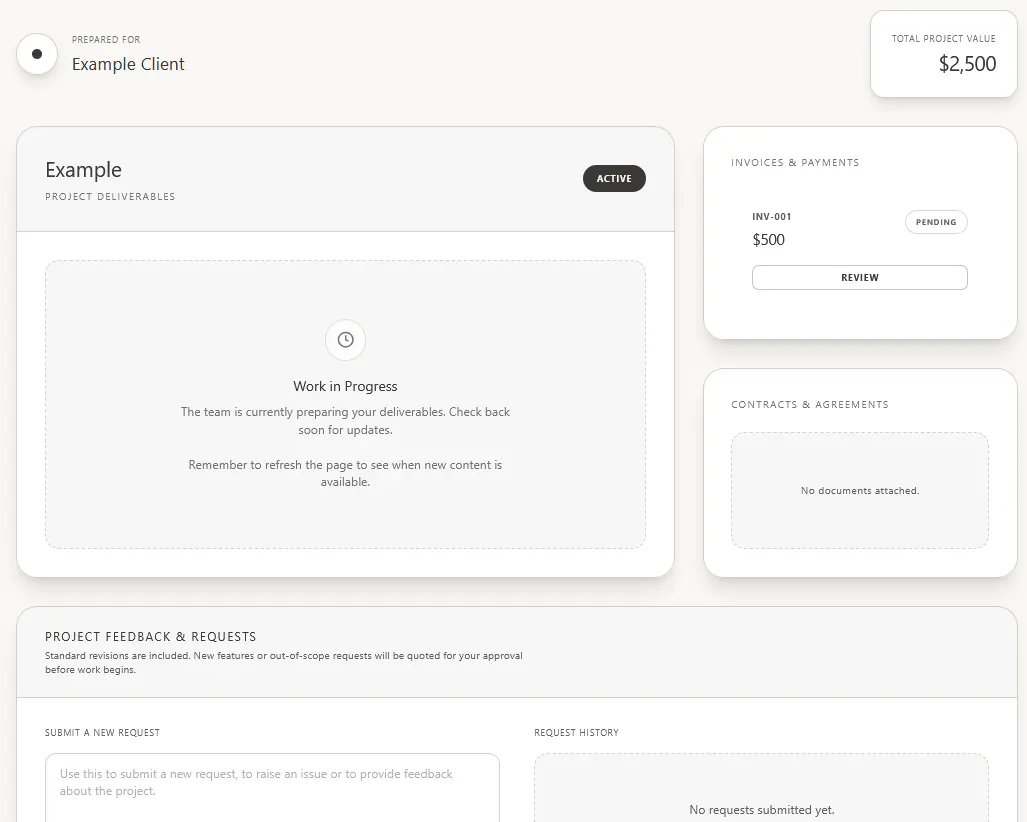Image resolution: width=1027 pixels, height=822 pixels.
Task: Click the Submit a New Request label
Action: [x=102, y=733]
